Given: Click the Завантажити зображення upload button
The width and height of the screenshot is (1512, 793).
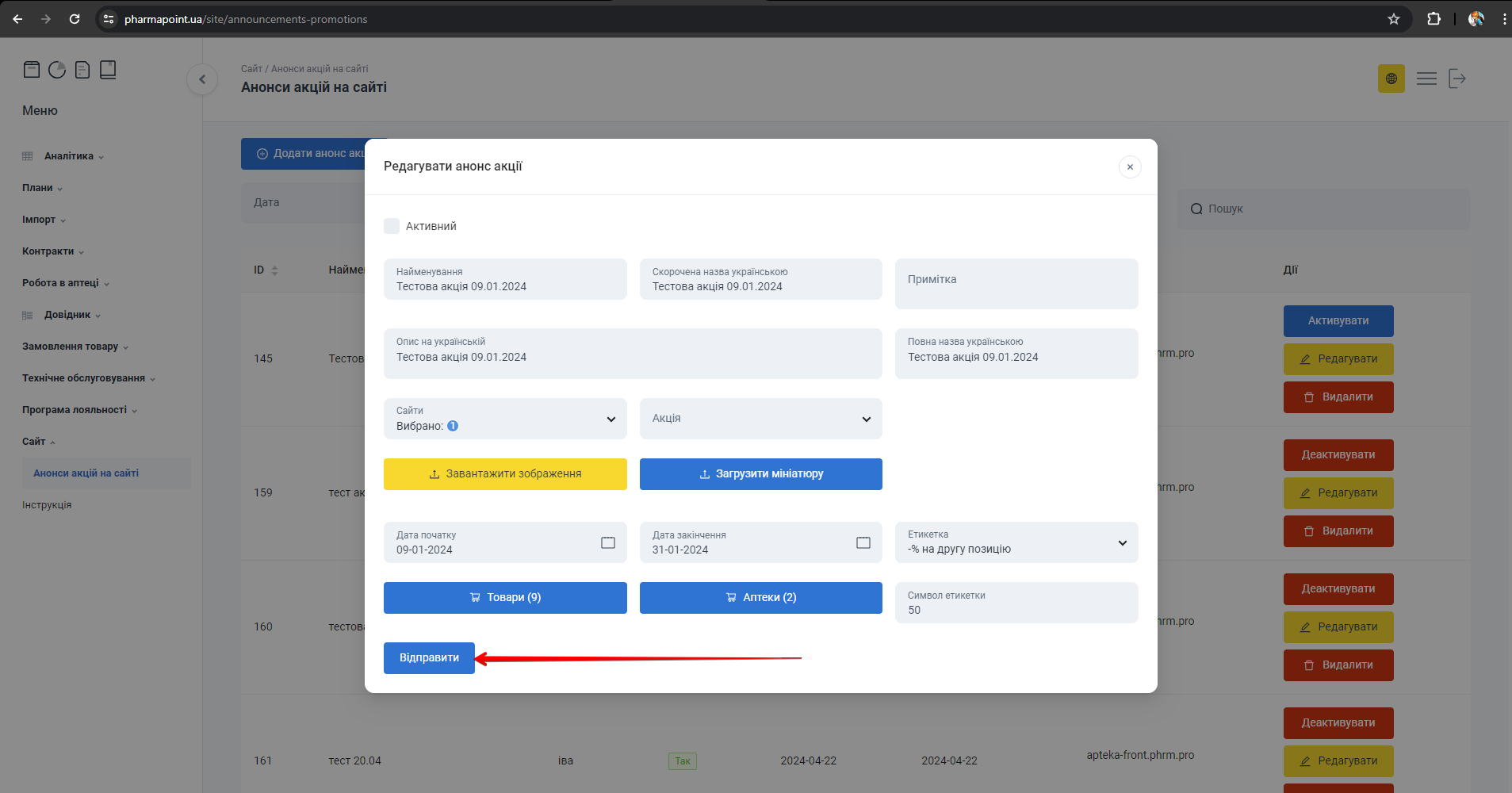Looking at the screenshot, I should (505, 474).
